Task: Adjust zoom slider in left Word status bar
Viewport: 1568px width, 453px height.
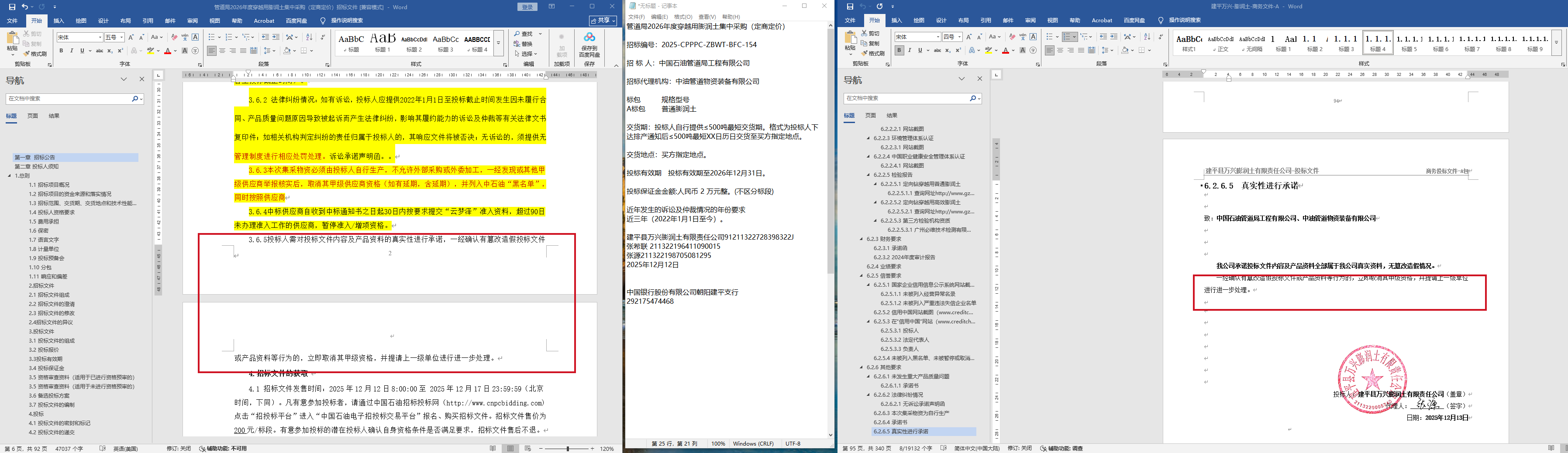Action: tap(568, 449)
